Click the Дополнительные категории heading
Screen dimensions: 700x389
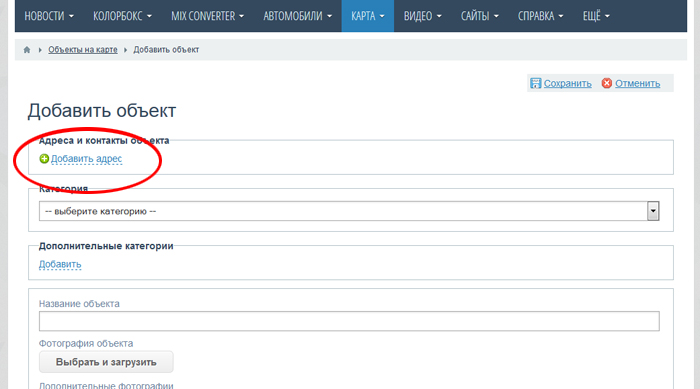coord(106,246)
